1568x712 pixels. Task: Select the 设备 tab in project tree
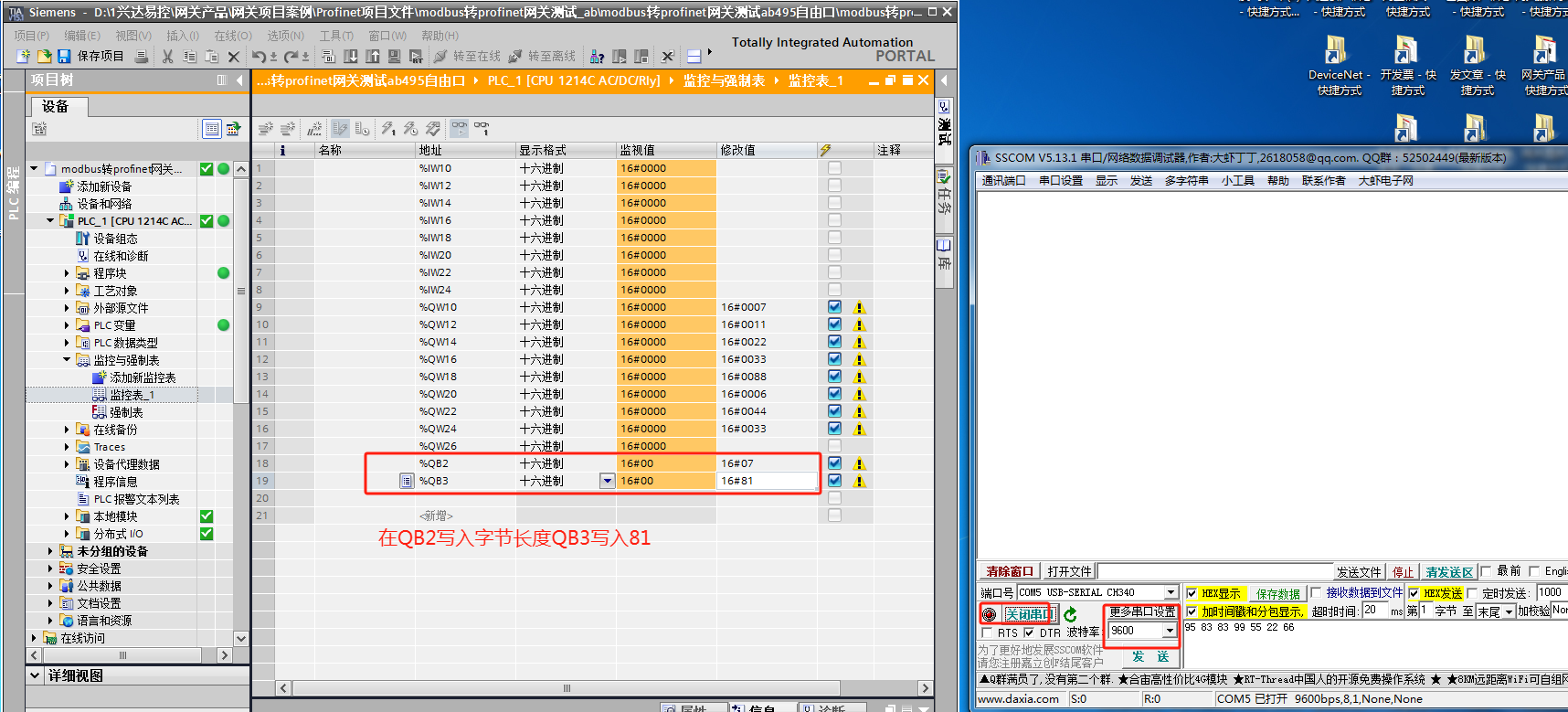pyautogui.click(x=58, y=107)
